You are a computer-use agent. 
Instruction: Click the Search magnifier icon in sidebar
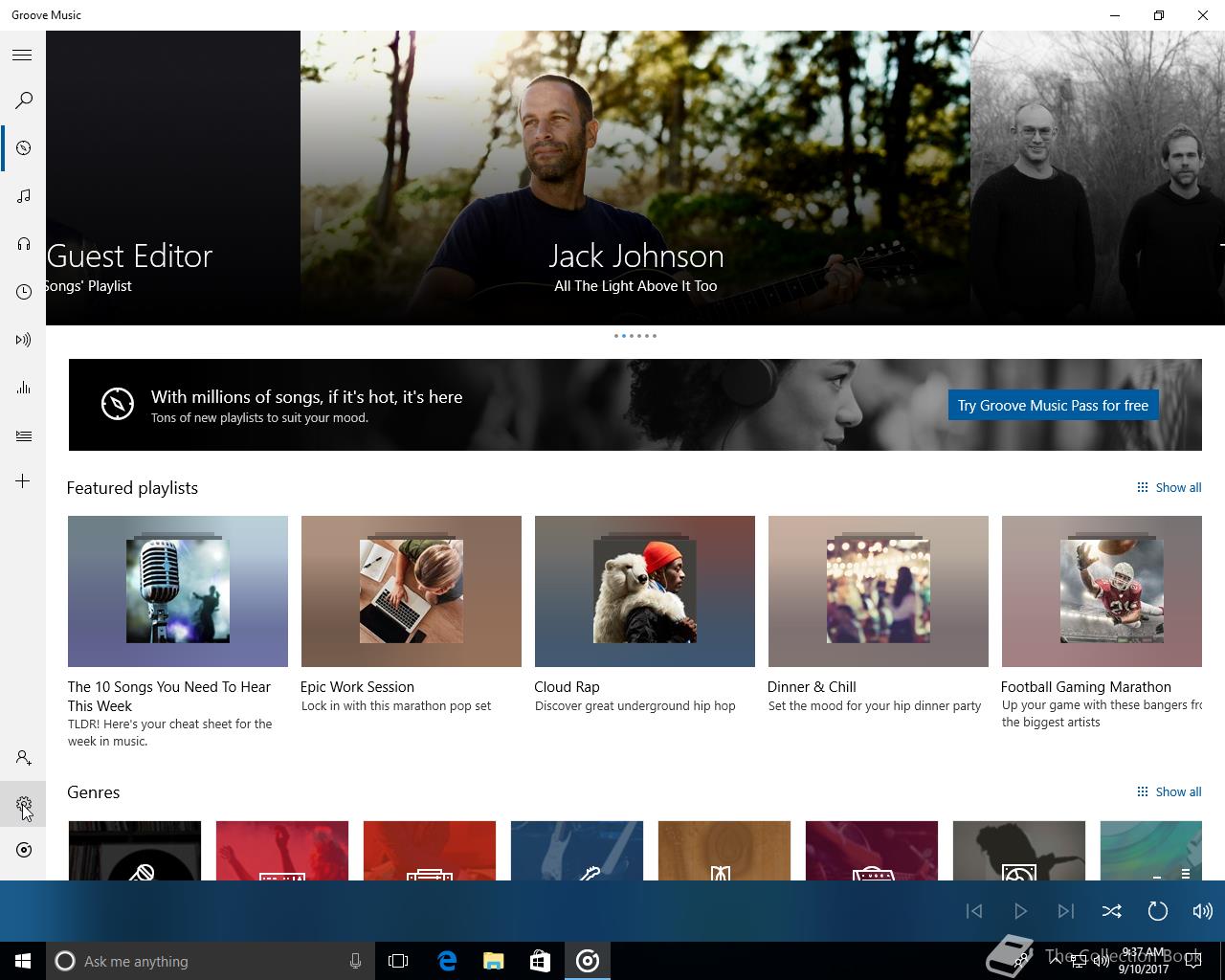[23, 100]
